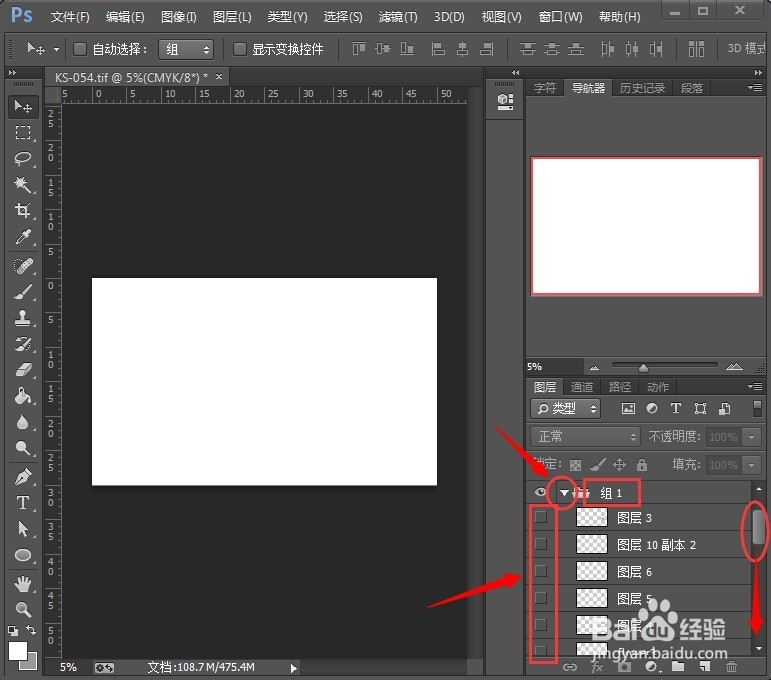Show layer 图层 3 via visibility box
Screen dimensions: 771x680
[540, 517]
